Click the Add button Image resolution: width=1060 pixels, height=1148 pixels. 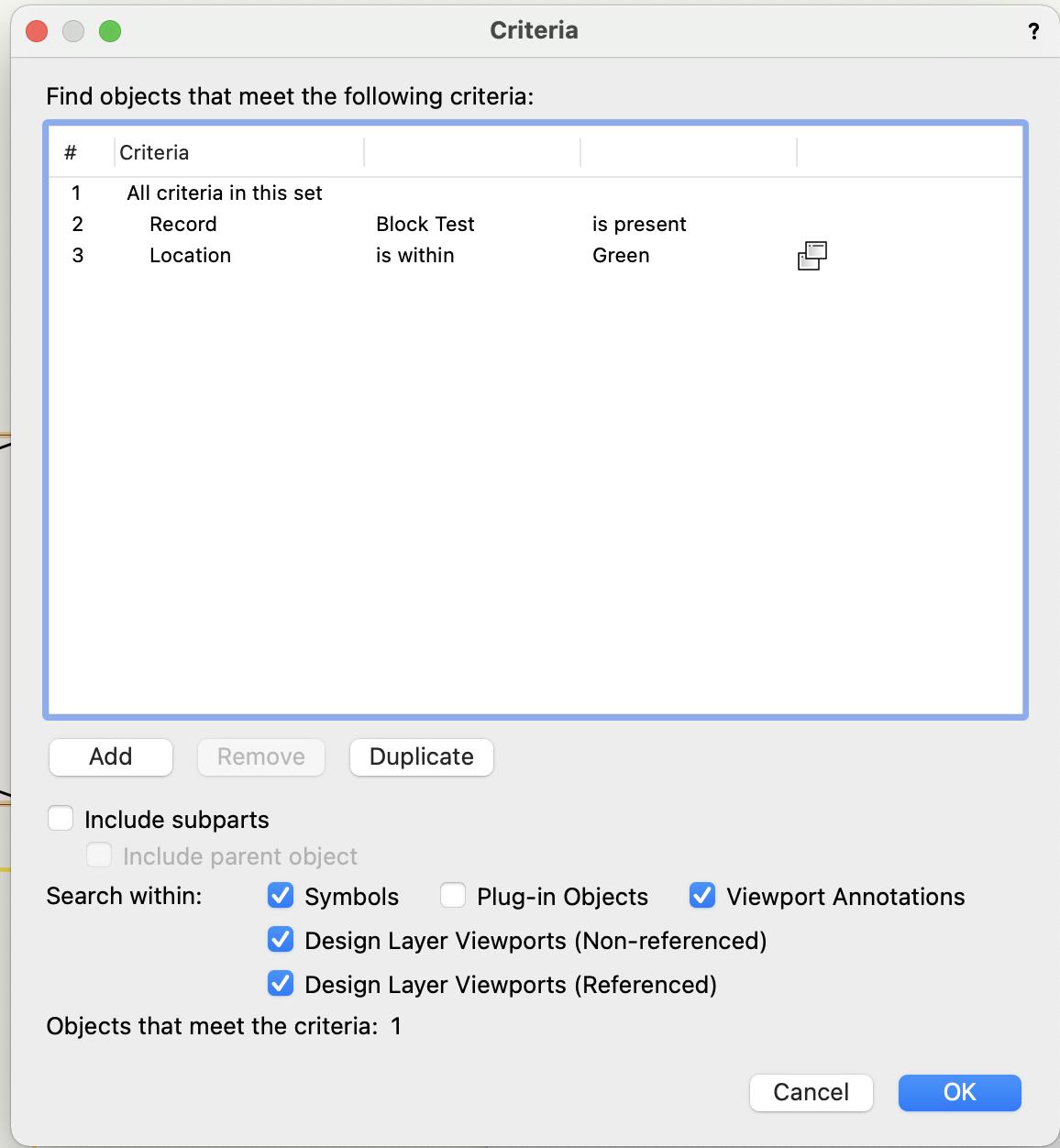[x=111, y=756]
